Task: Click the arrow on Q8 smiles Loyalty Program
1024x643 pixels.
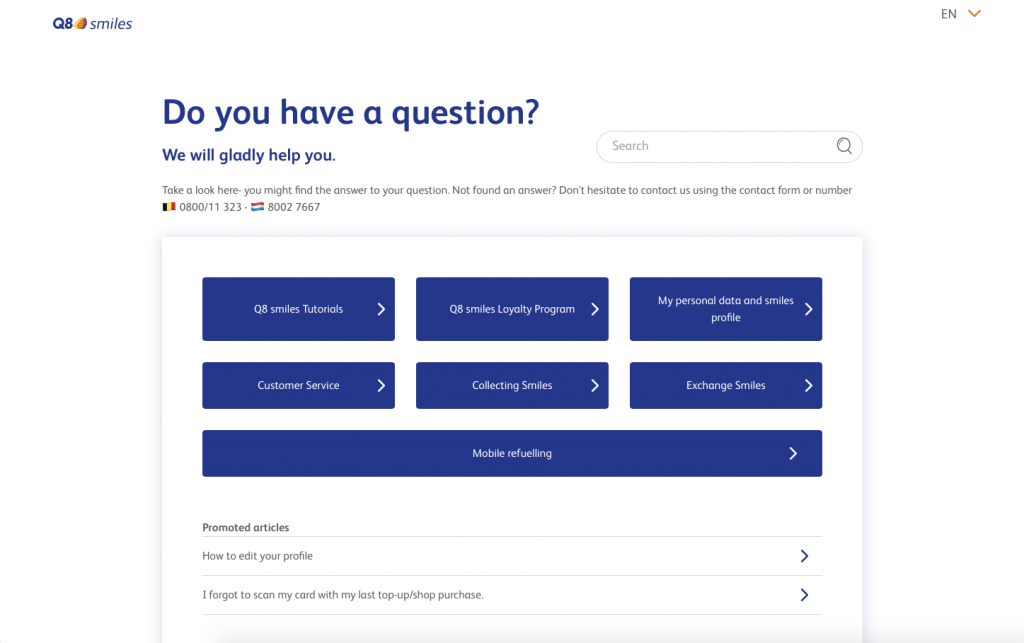Action: pyautogui.click(x=595, y=309)
